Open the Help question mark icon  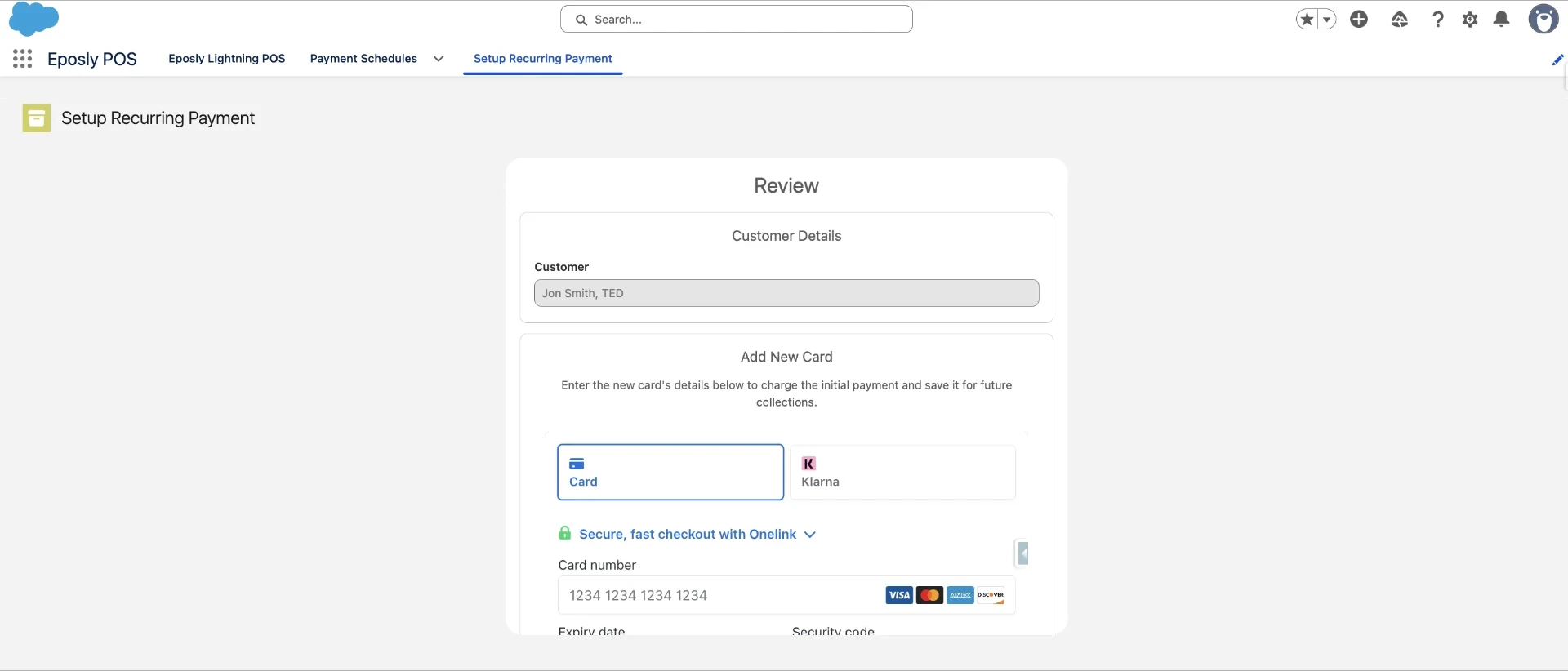(1438, 19)
